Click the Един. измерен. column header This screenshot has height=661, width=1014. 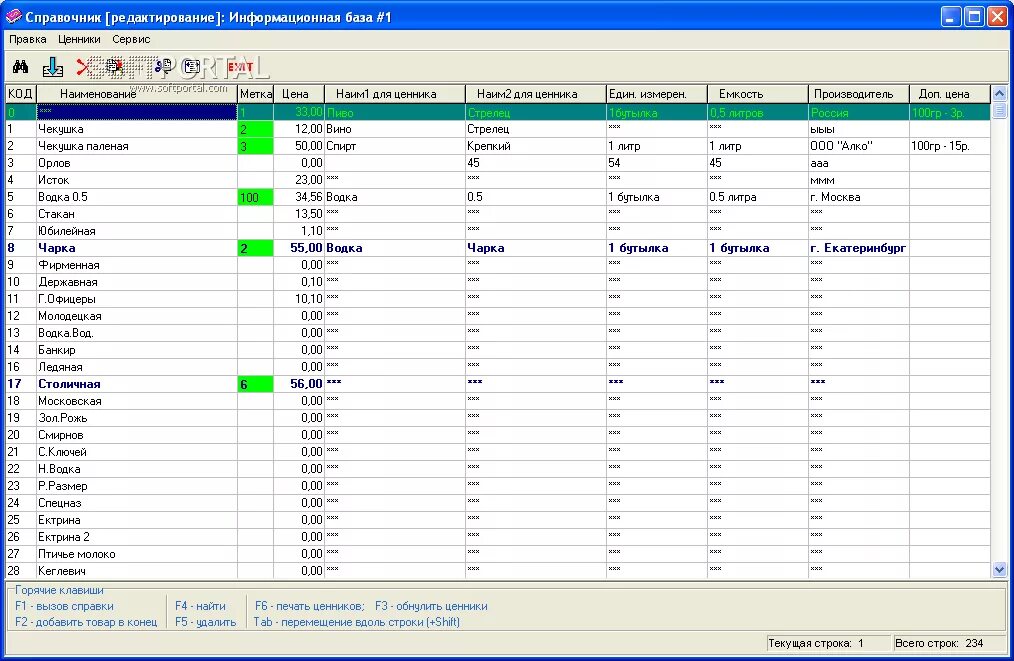pos(656,94)
